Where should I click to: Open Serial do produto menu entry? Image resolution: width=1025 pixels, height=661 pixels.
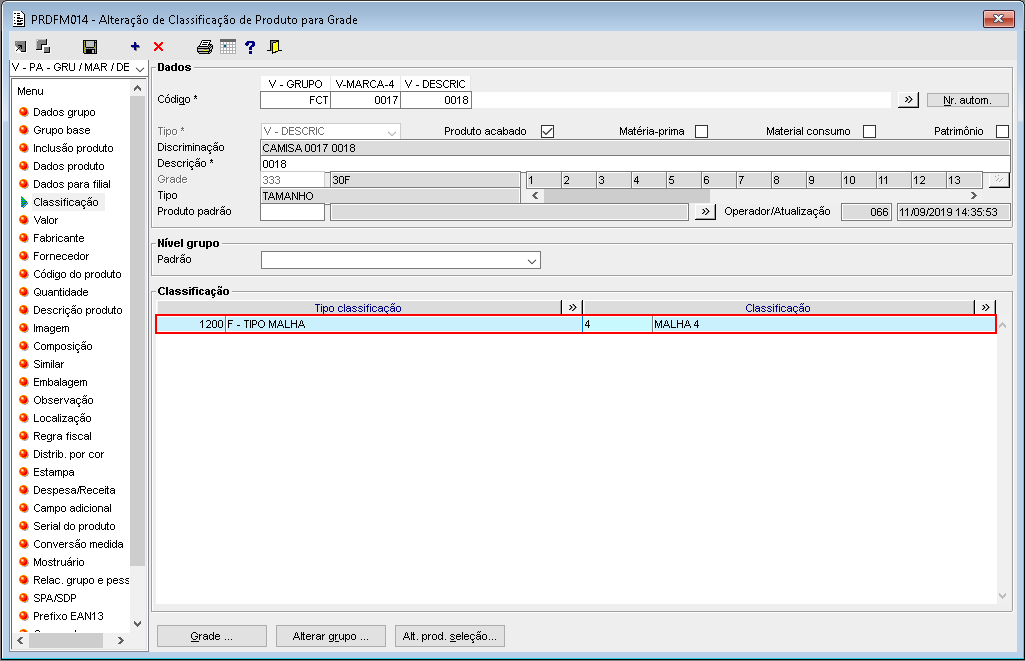[74, 526]
